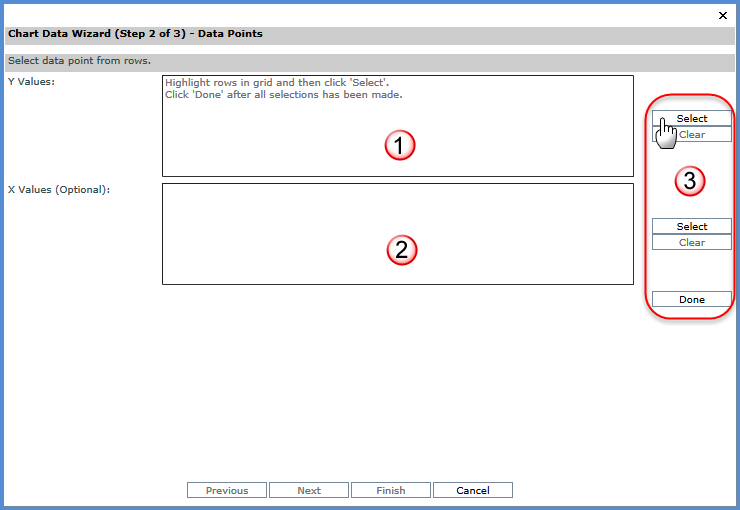Click the Finish button
This screenshot has height=510, width=740.
[x=391, y=490]
